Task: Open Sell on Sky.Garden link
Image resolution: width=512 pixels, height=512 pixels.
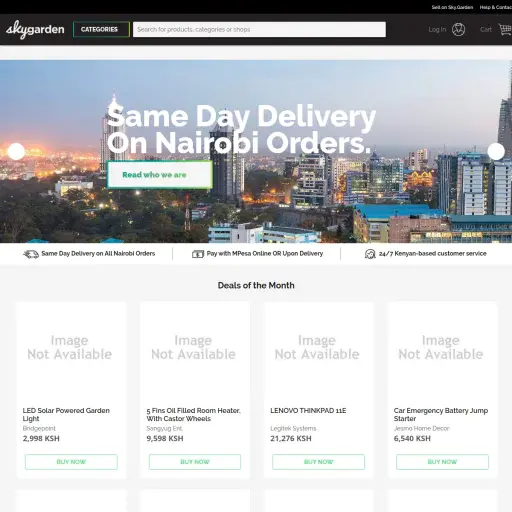Action: 452,7
